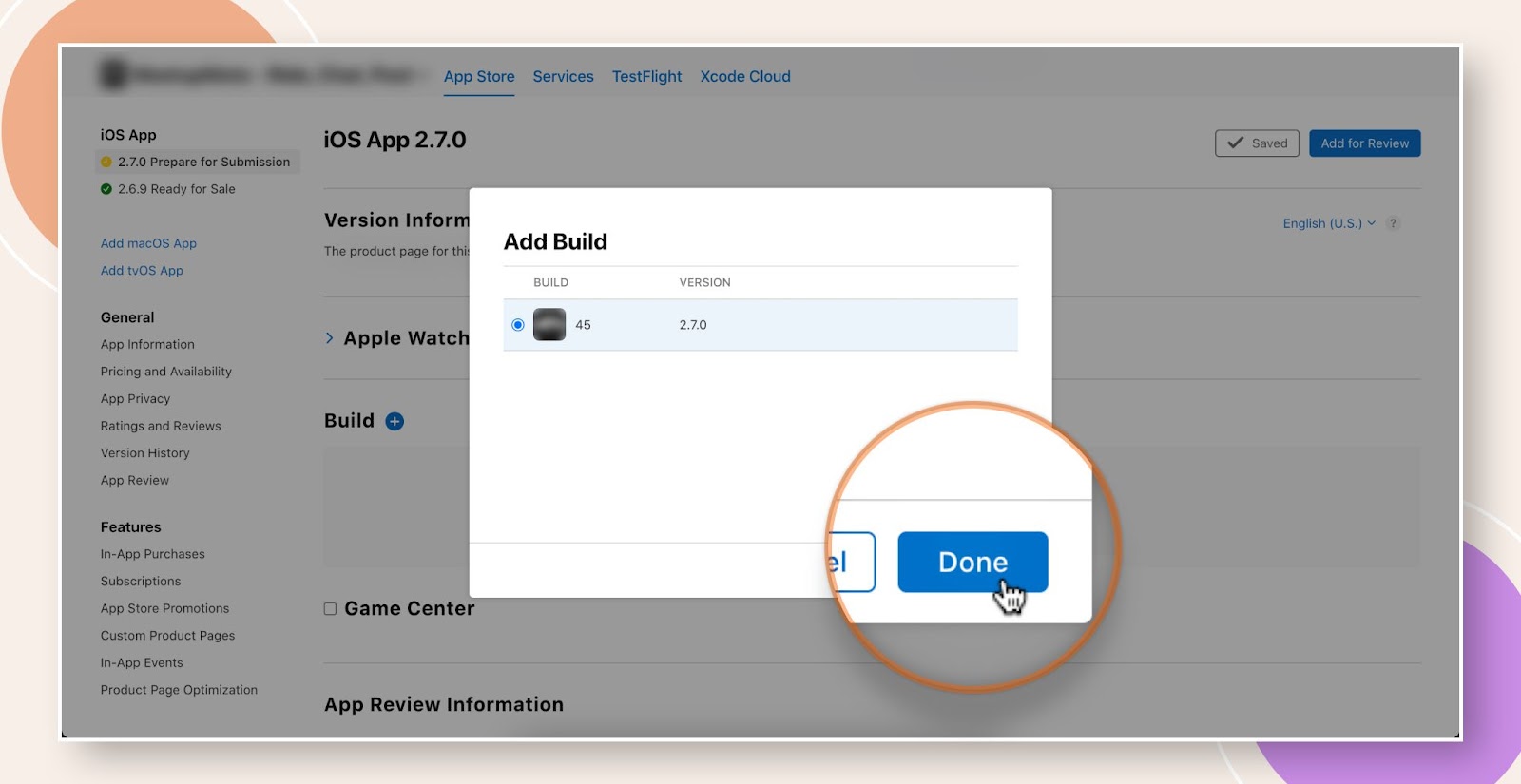The width and height of the screenshot is (1521, 784).
Task: Open the Services tab
Action: (x=563, y=76)
